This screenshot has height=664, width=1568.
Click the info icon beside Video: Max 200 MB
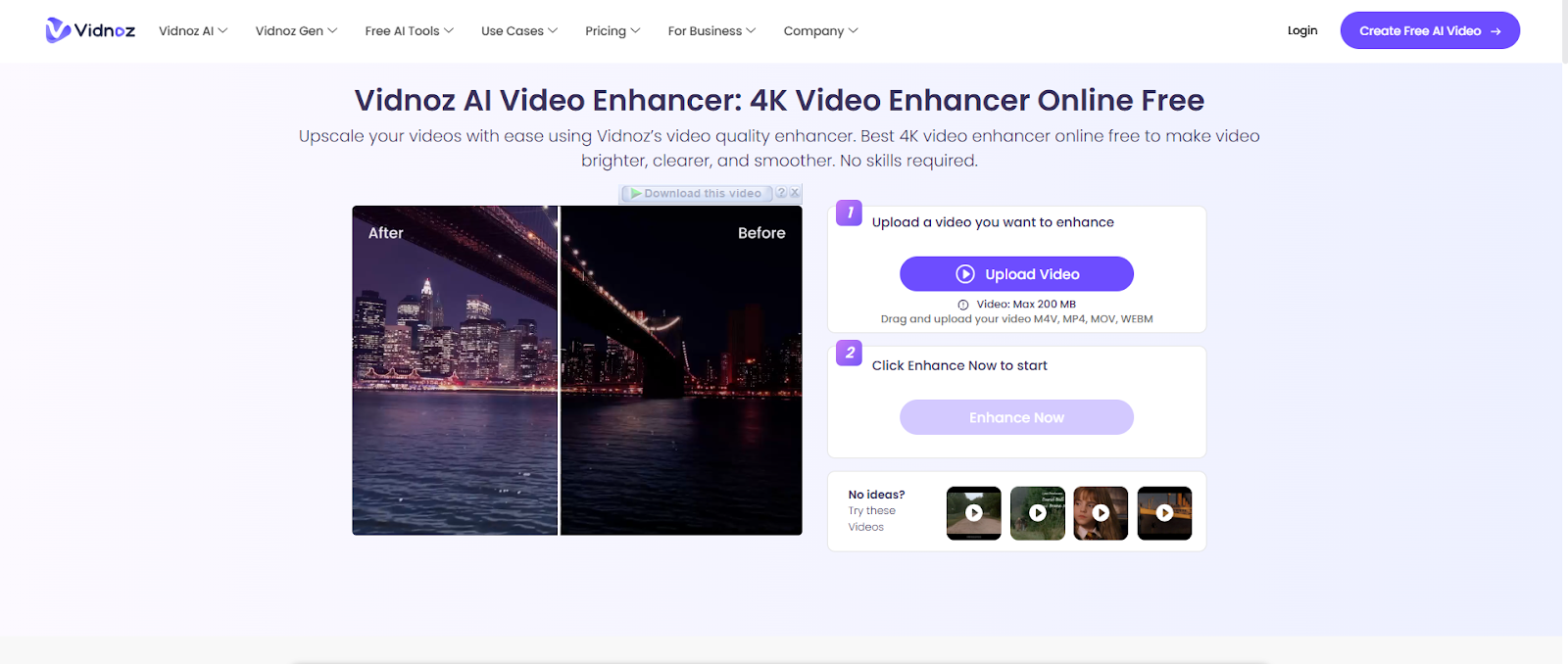(x=963, y=305)
